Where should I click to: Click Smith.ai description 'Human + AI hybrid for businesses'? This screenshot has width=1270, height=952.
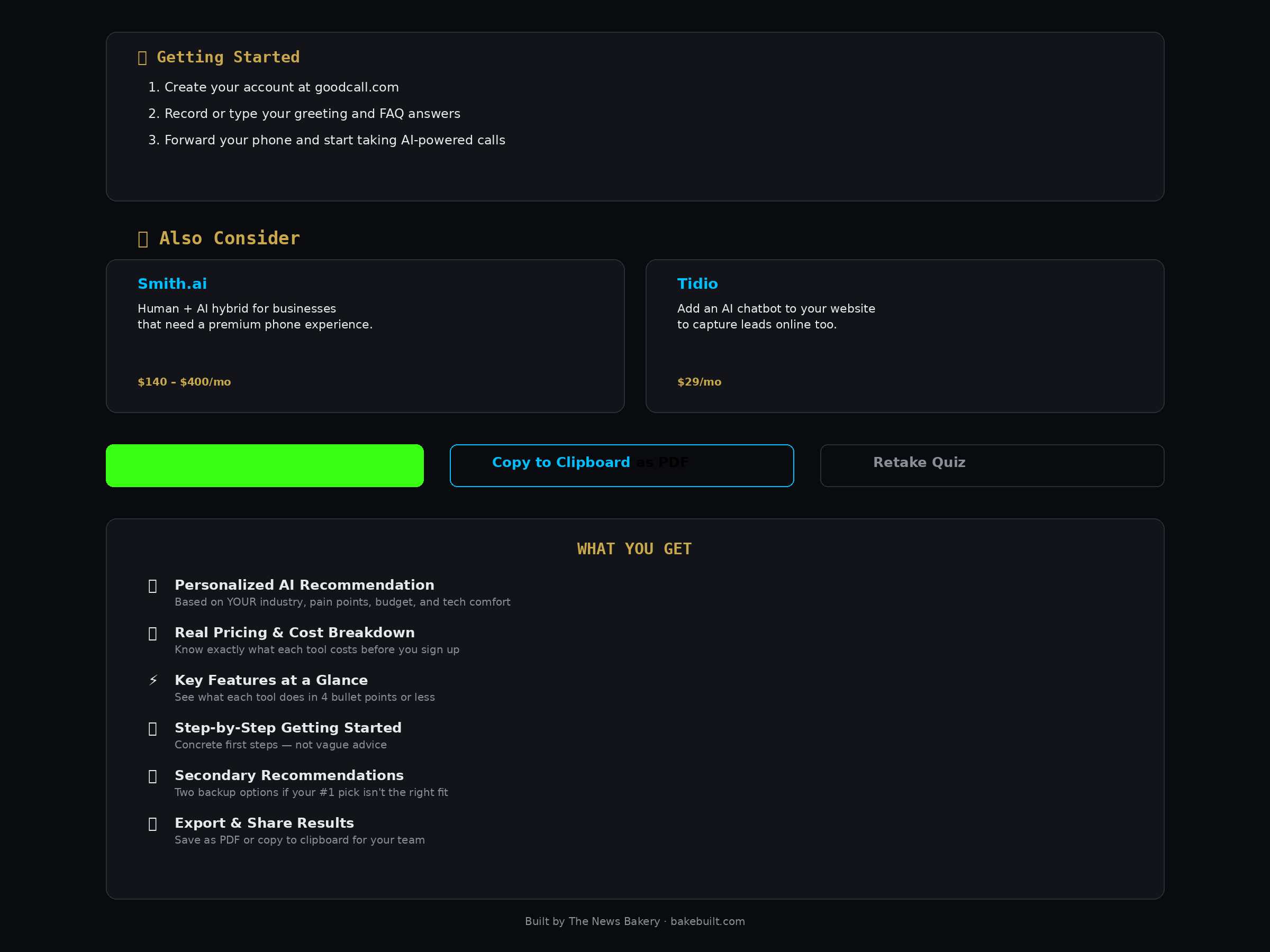pyautogui.click(x=237, y=308)
